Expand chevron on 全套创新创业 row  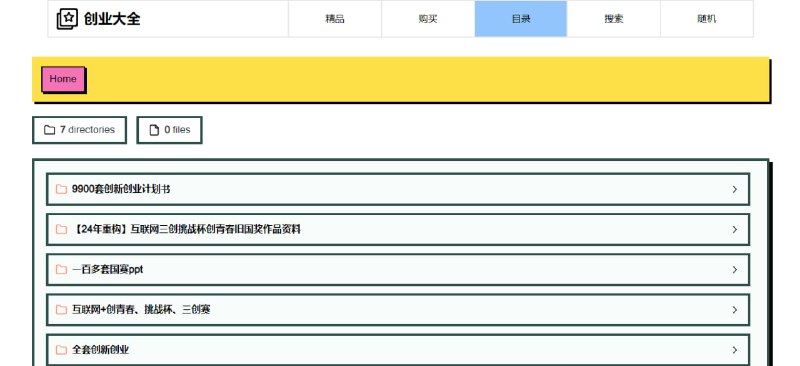[735, 350]
